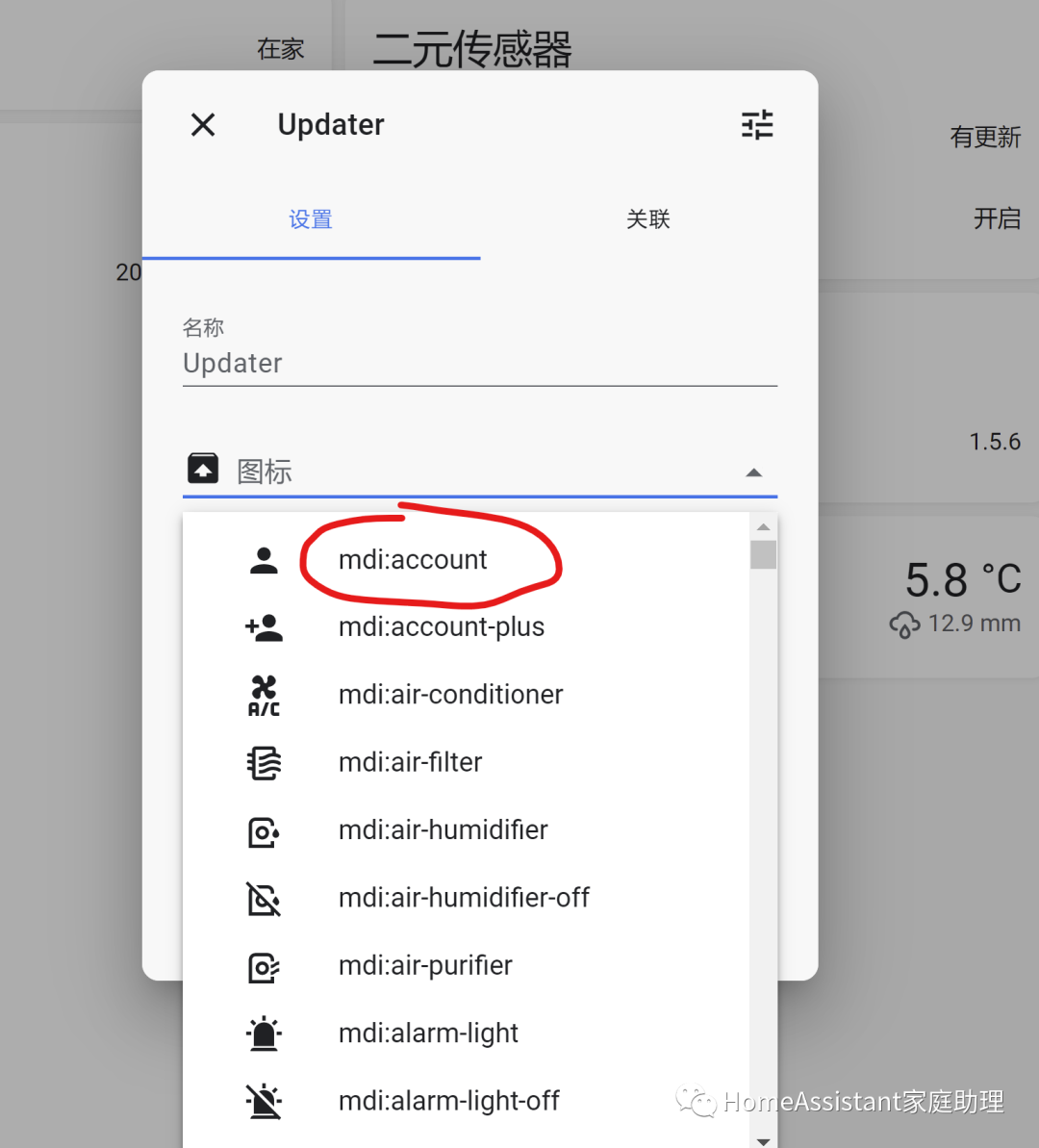Click the current package-up icon preview

pos(203,468)
